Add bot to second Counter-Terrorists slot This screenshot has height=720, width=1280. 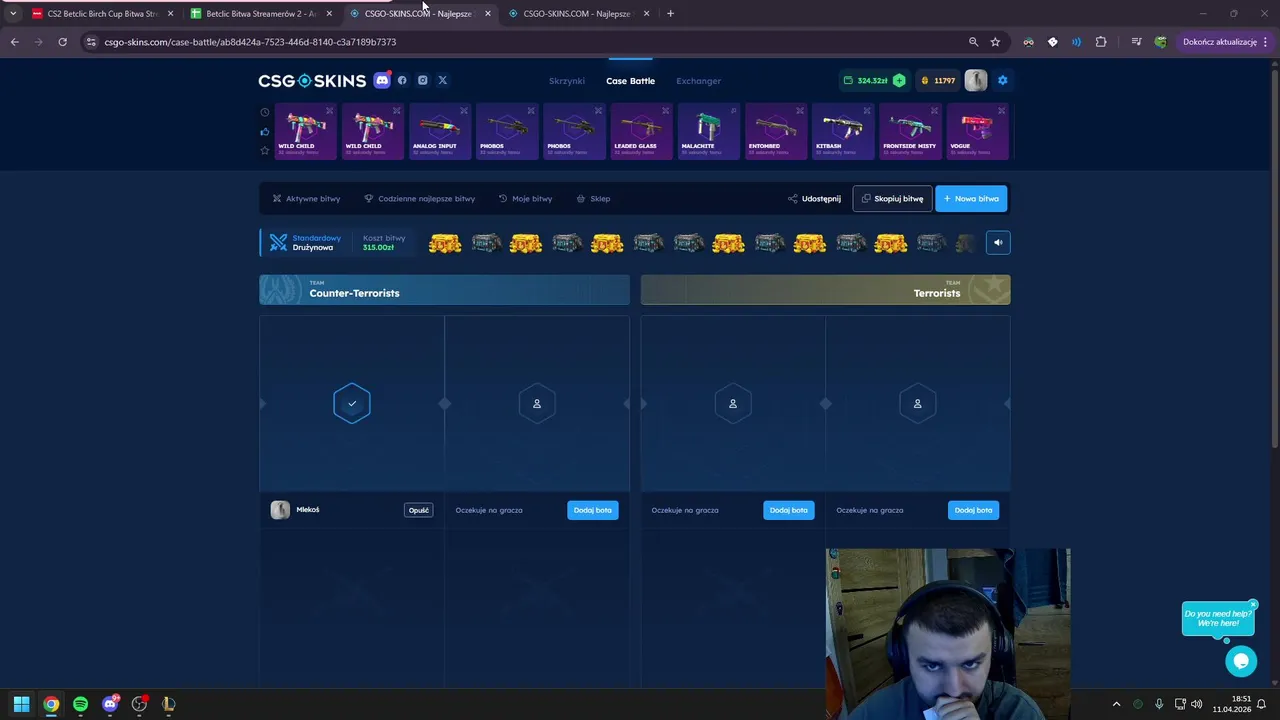coord(592,510)
